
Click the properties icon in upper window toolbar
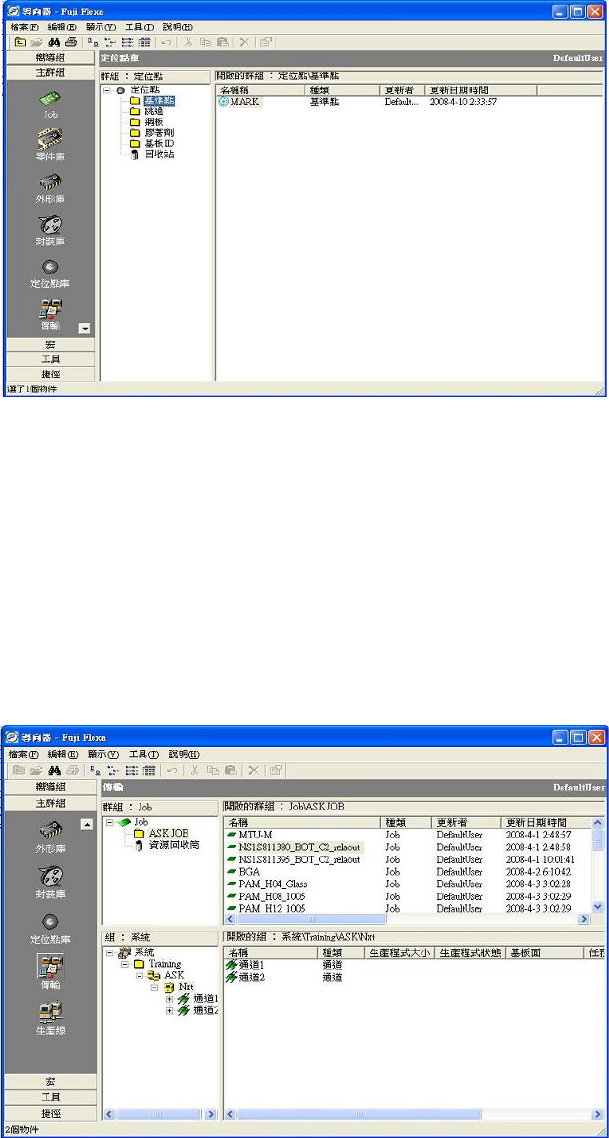[x=266, y=42]
